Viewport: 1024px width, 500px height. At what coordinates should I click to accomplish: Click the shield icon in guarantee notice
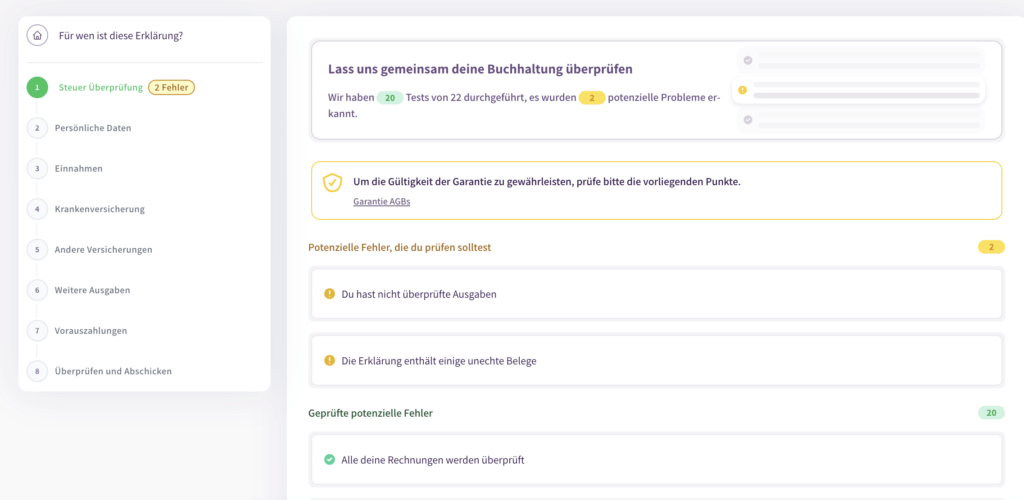(332, 183)
